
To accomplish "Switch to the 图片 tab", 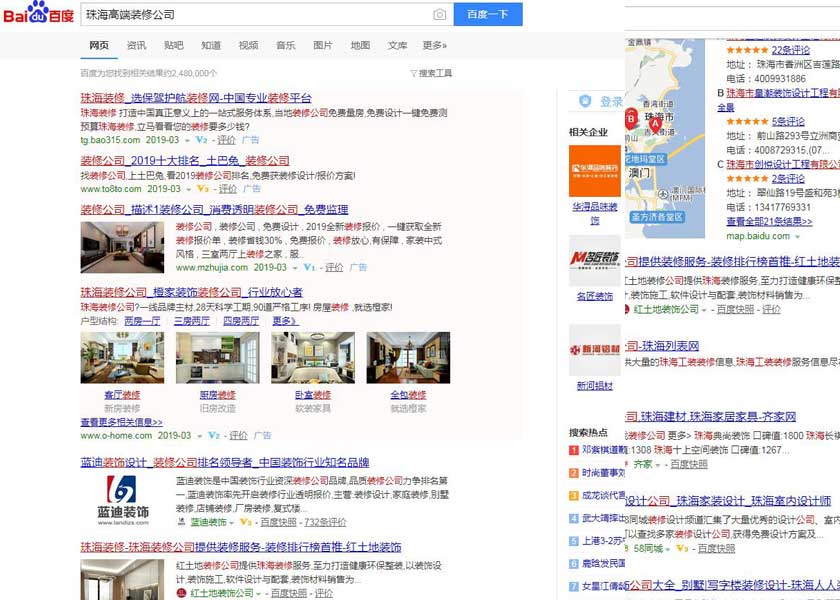I will pyautogui.click(x=323, y=46).
